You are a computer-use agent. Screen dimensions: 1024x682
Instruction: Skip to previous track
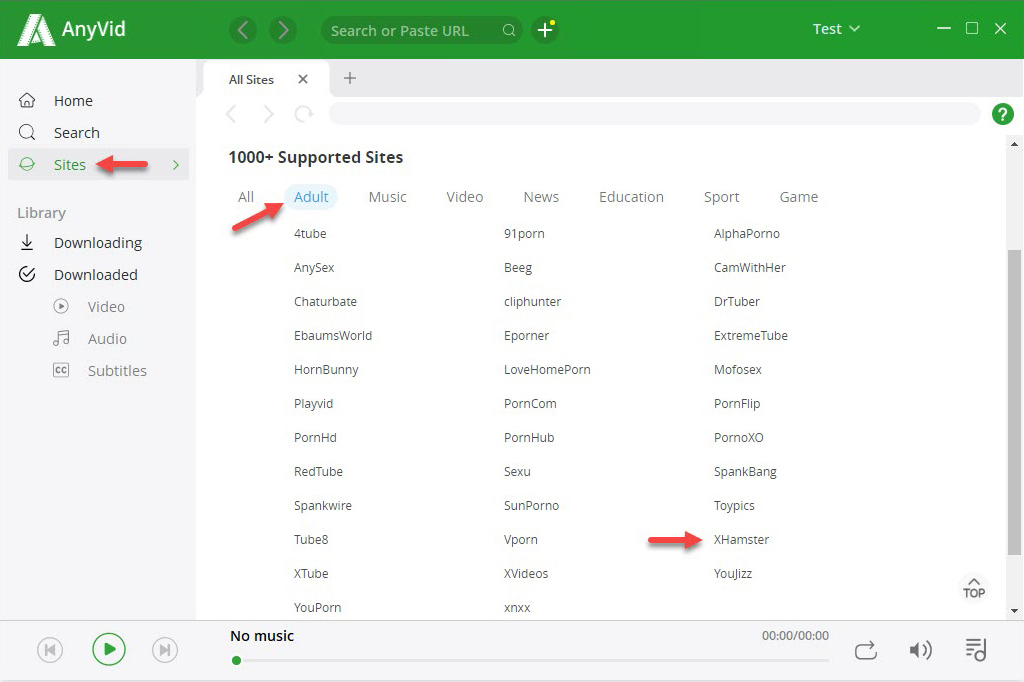point(50,650)
